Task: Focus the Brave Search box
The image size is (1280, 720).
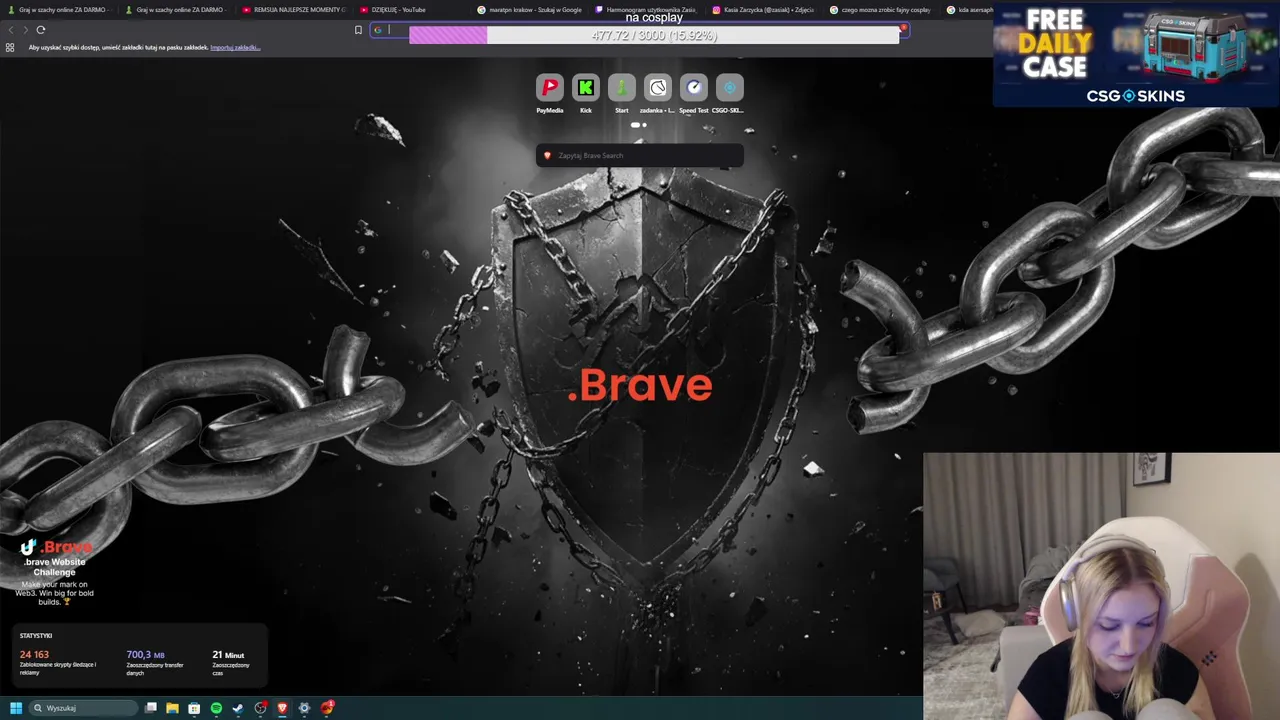Action: 640,155
